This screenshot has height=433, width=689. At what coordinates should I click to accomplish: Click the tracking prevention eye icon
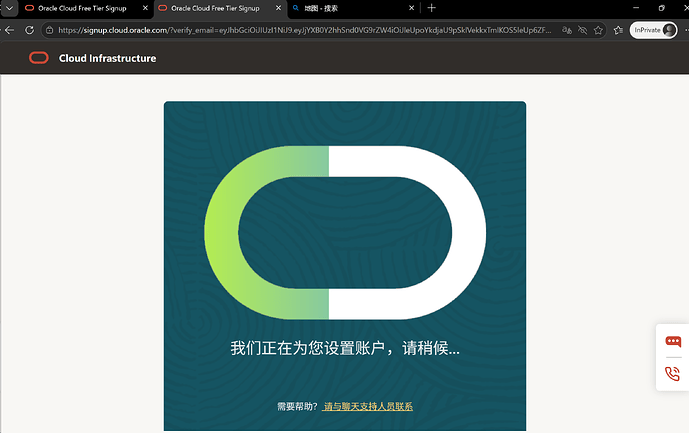(x=582, y=30)
